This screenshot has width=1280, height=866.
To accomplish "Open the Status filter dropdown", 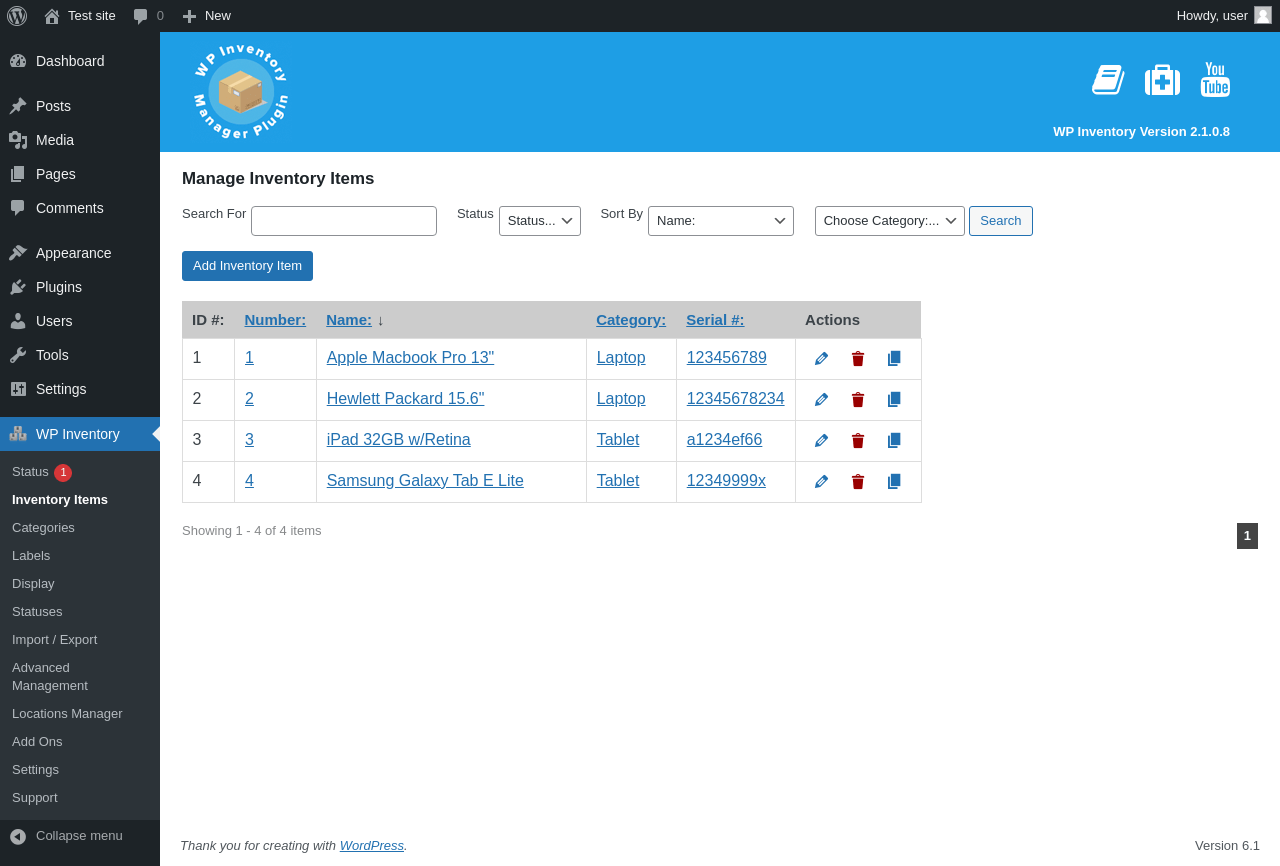I will (x=539, y=221).
